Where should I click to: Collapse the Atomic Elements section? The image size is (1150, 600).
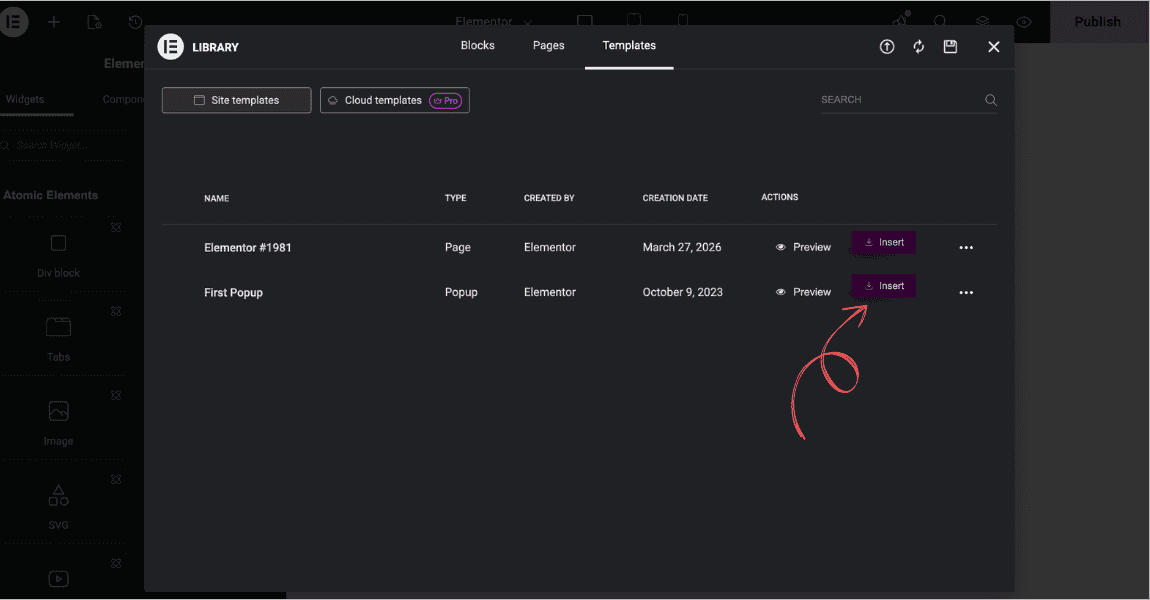[51, 195]
